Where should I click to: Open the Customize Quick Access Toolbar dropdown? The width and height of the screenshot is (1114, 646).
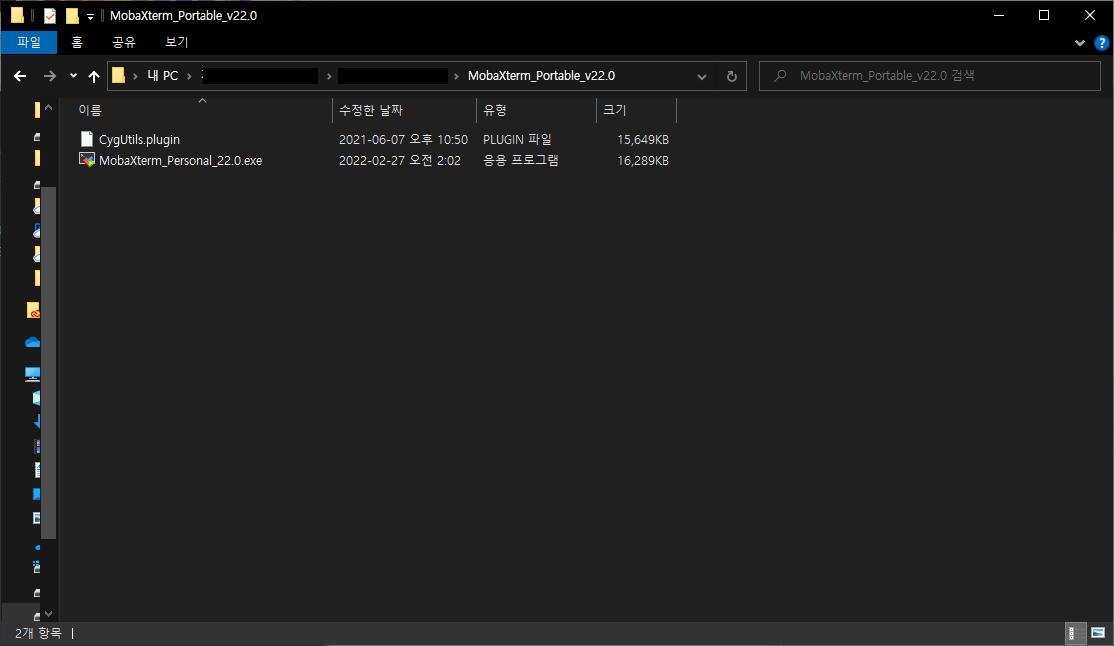[90, 16]
